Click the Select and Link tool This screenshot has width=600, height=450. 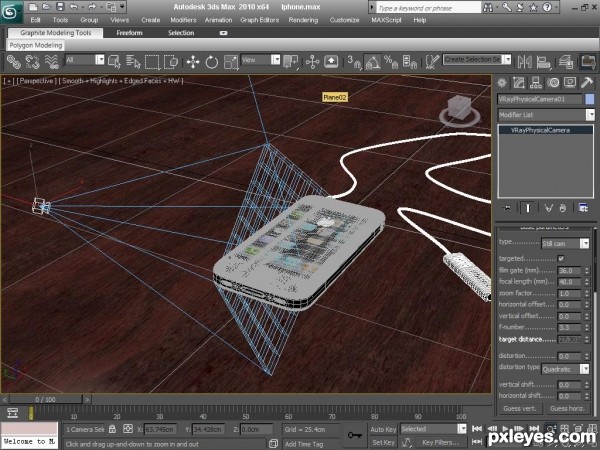pyautogui.click(x=13, y=62)
